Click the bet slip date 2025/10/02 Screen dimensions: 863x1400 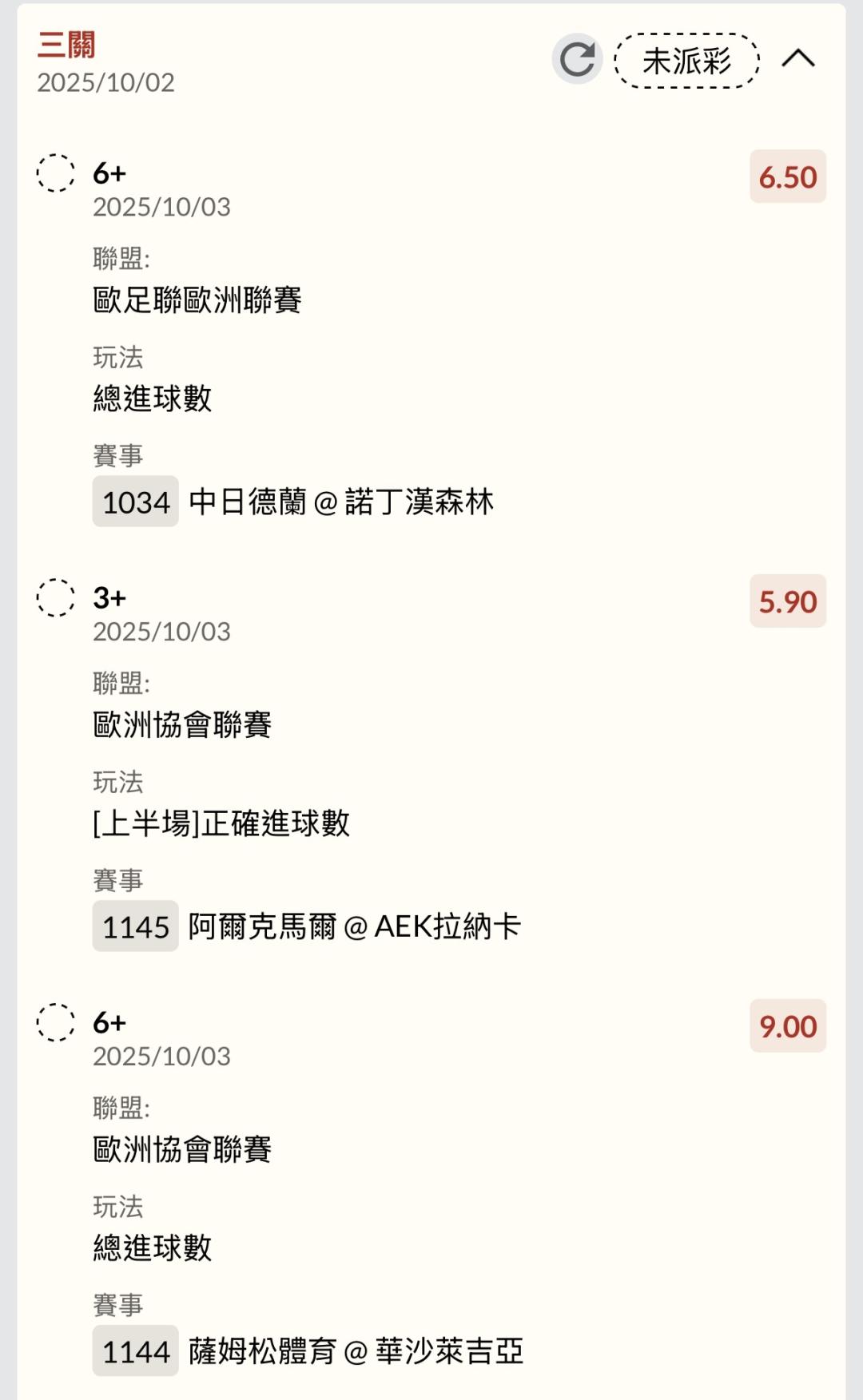tap(105, 82)
